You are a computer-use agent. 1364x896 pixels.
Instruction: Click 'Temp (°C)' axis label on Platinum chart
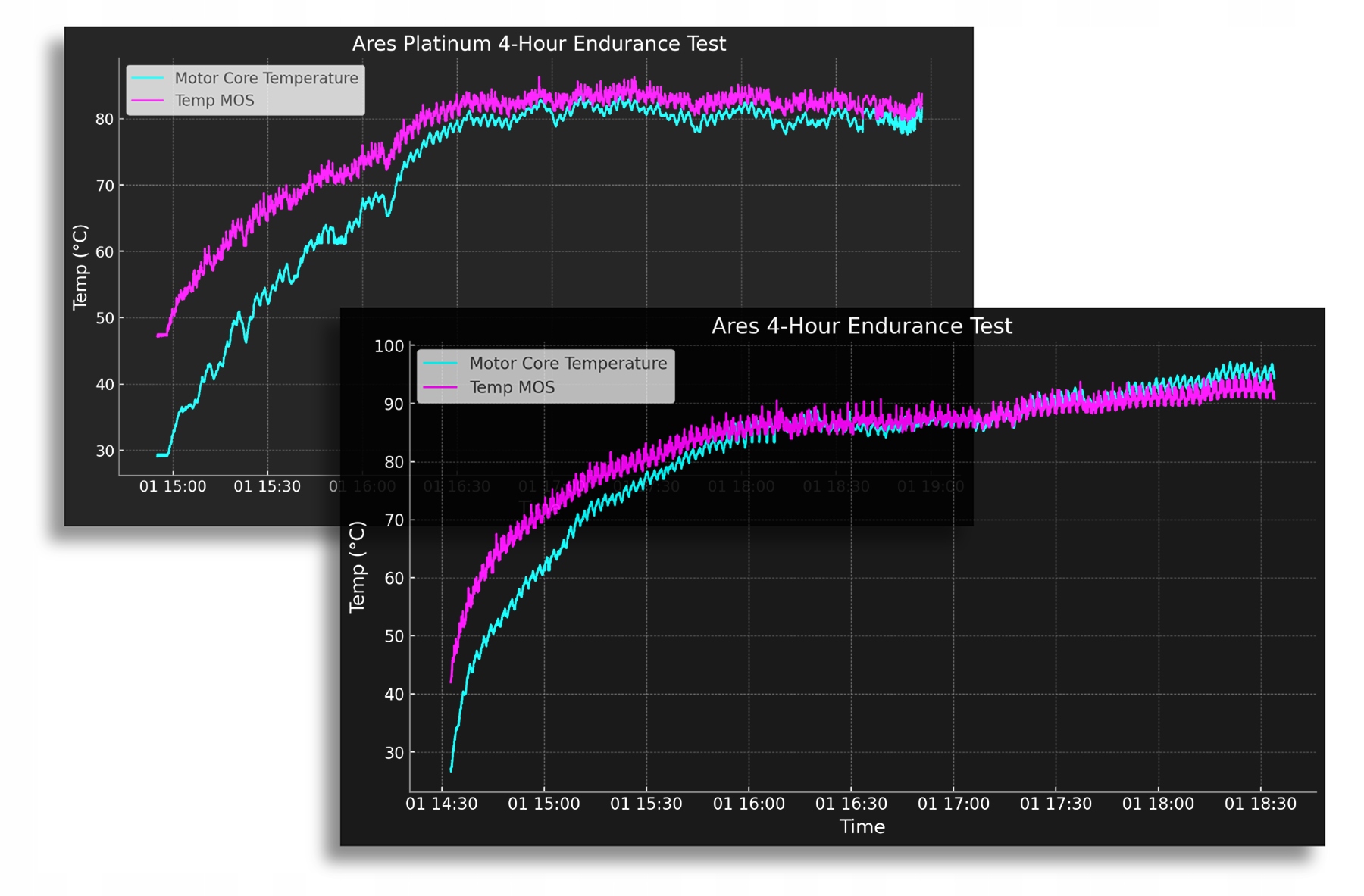(80, 267)
